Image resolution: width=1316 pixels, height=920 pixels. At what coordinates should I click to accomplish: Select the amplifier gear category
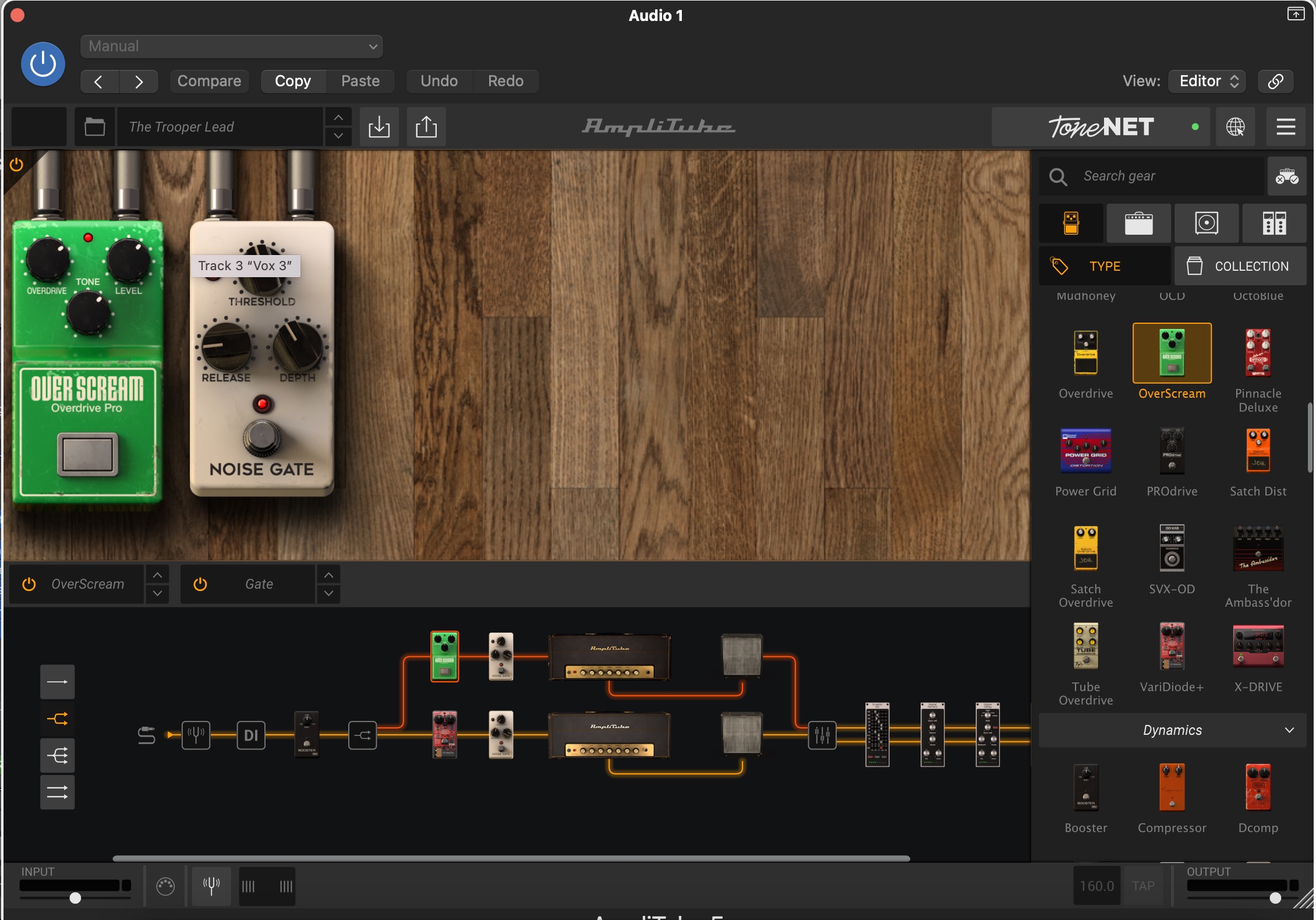pyautogui.click(x=1138, y=223)
